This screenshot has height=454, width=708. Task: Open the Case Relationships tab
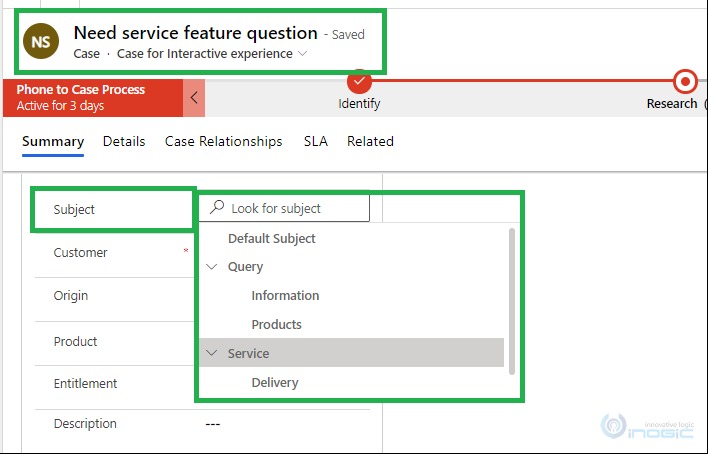tap(224, 141)
